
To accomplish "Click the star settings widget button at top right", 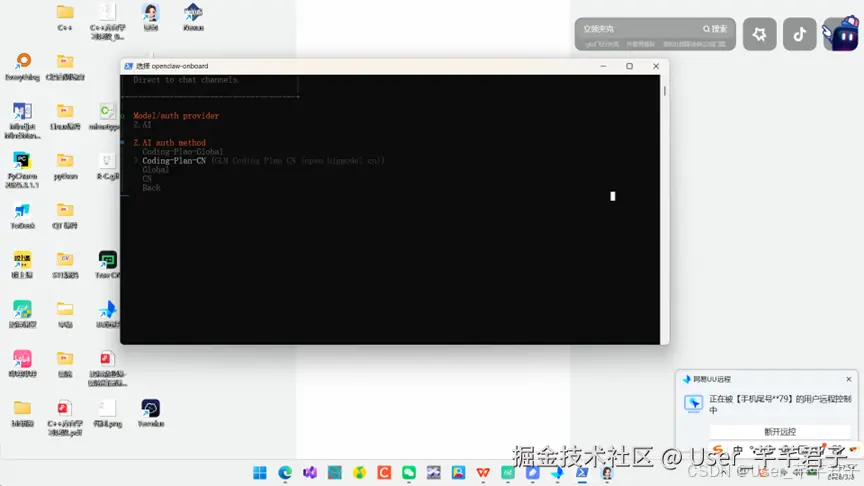I will pos(759,34).
